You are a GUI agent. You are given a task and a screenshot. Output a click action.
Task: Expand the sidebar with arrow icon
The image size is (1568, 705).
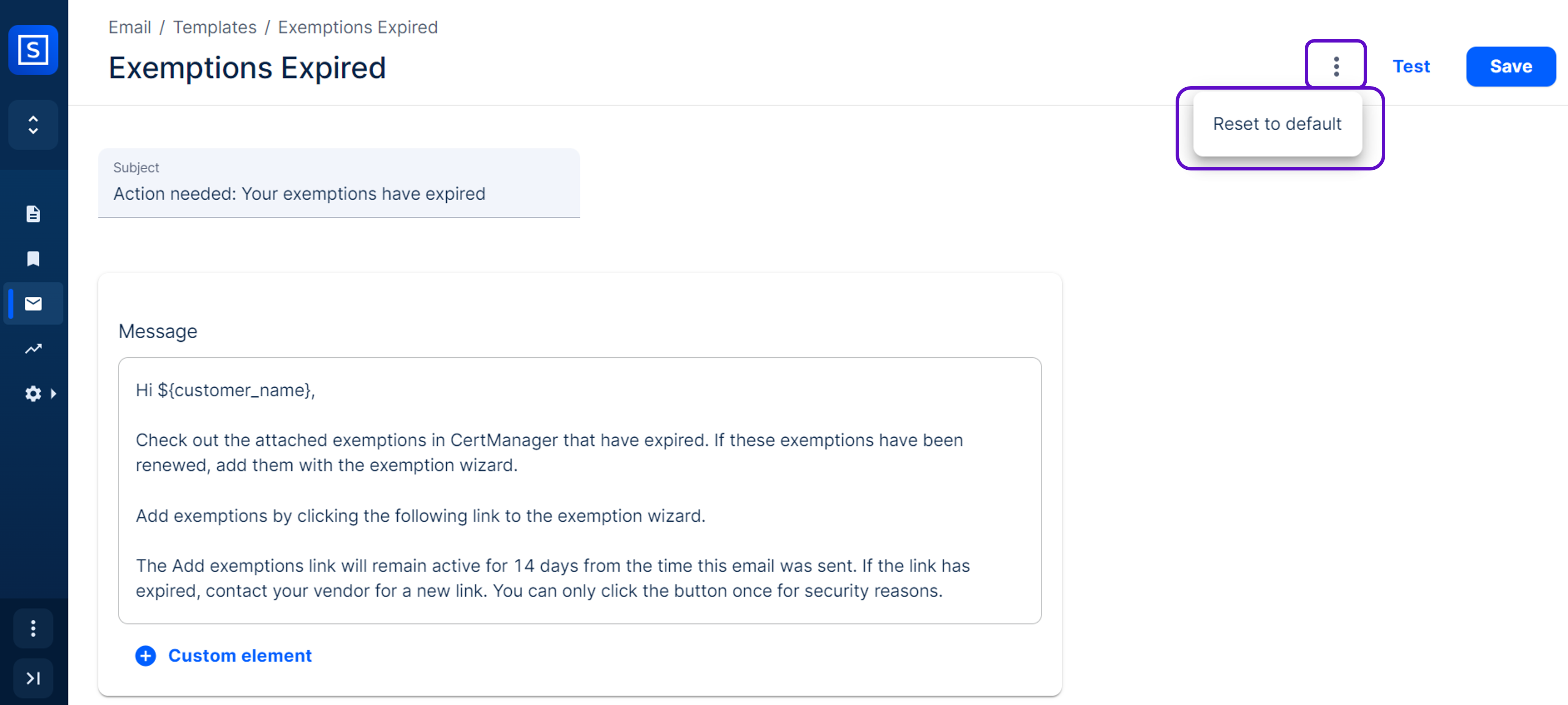click(33, 678)
